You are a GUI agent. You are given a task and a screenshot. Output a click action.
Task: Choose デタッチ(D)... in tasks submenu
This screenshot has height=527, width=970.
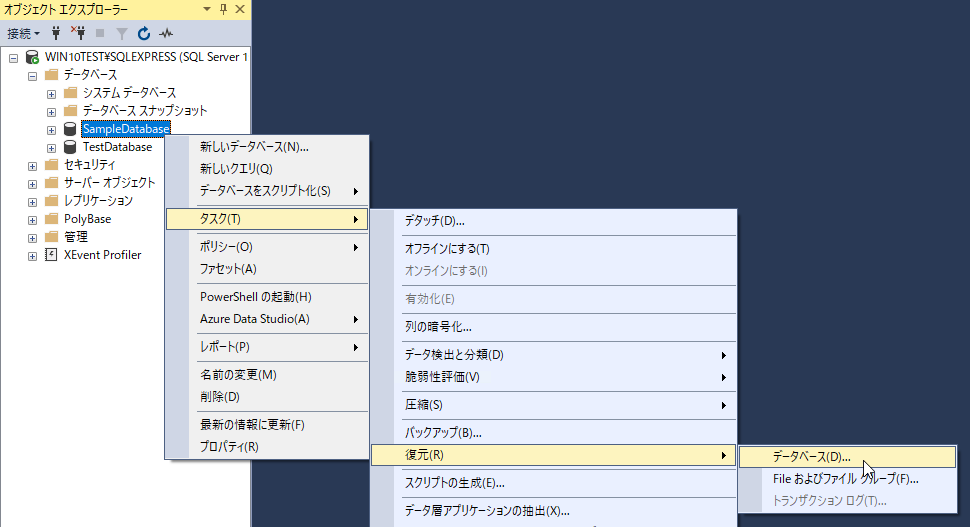(x=554, y=221)
